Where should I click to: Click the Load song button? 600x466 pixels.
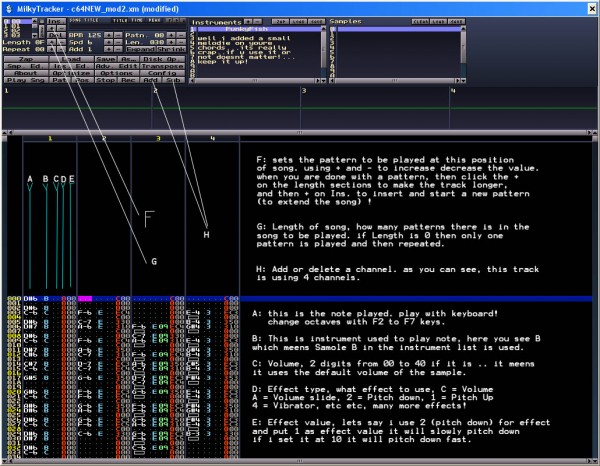(72, 59)
